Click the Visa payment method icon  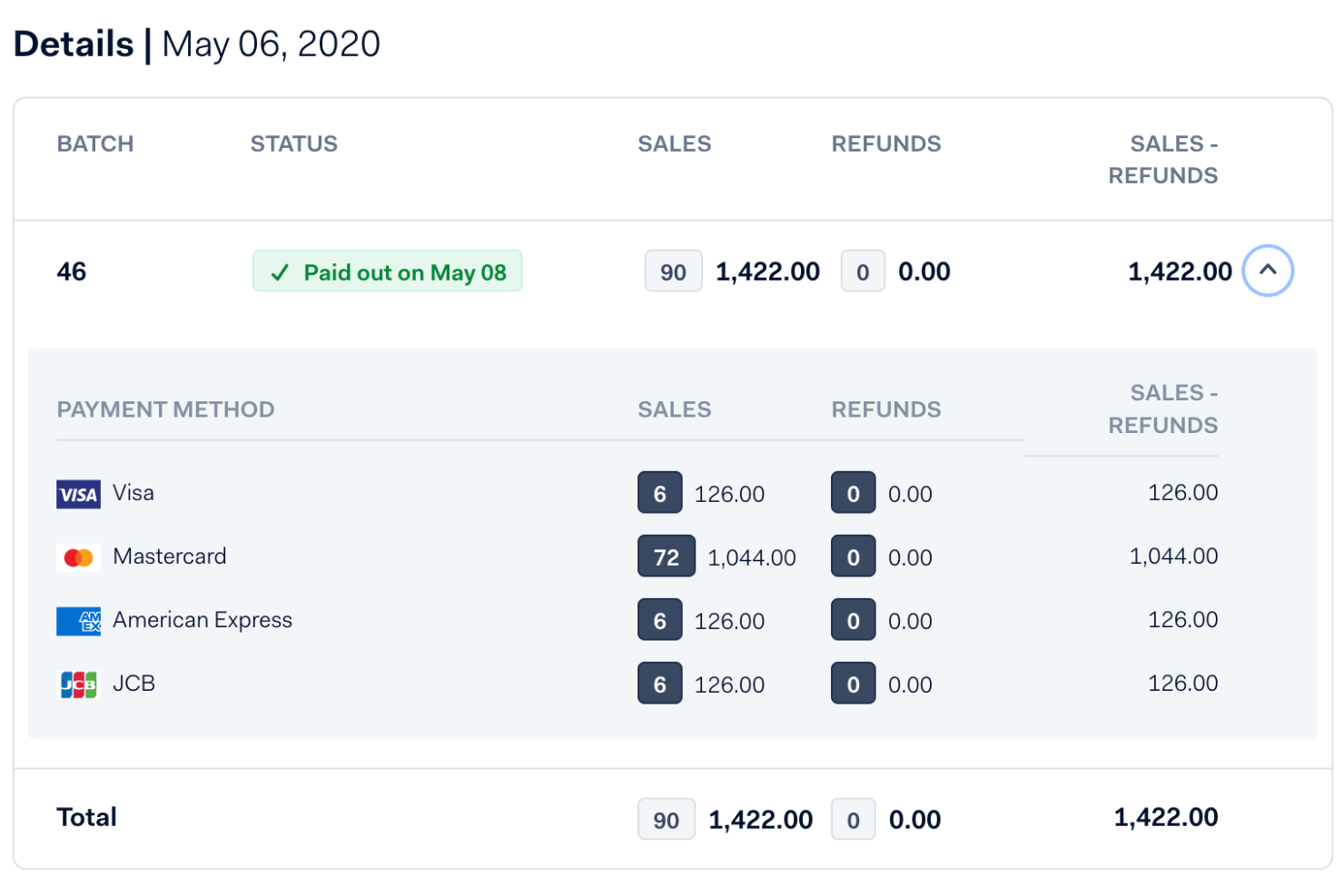pyautogui.click(x=78, y=493)
